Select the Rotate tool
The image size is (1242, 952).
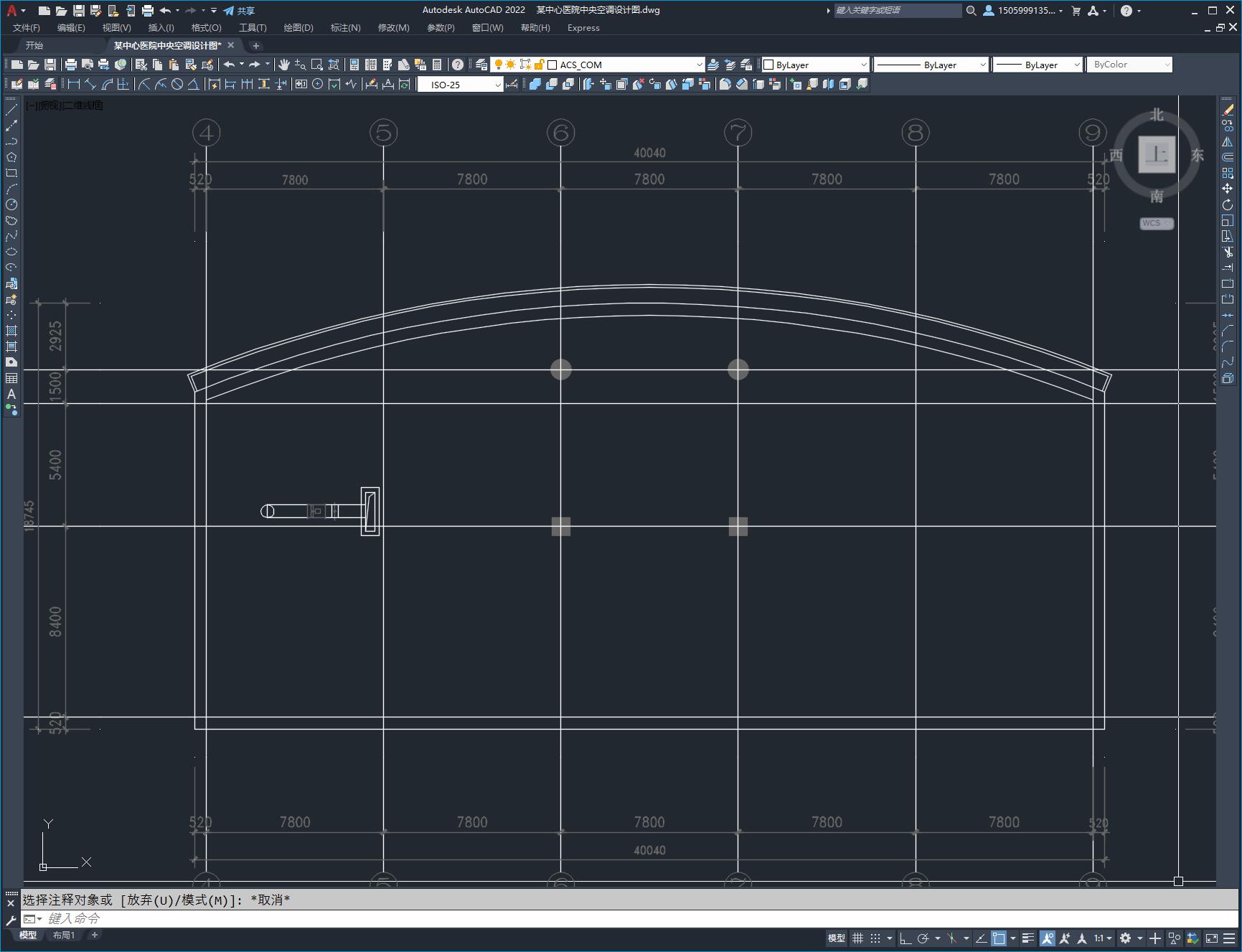click(x=1228, y=204)
